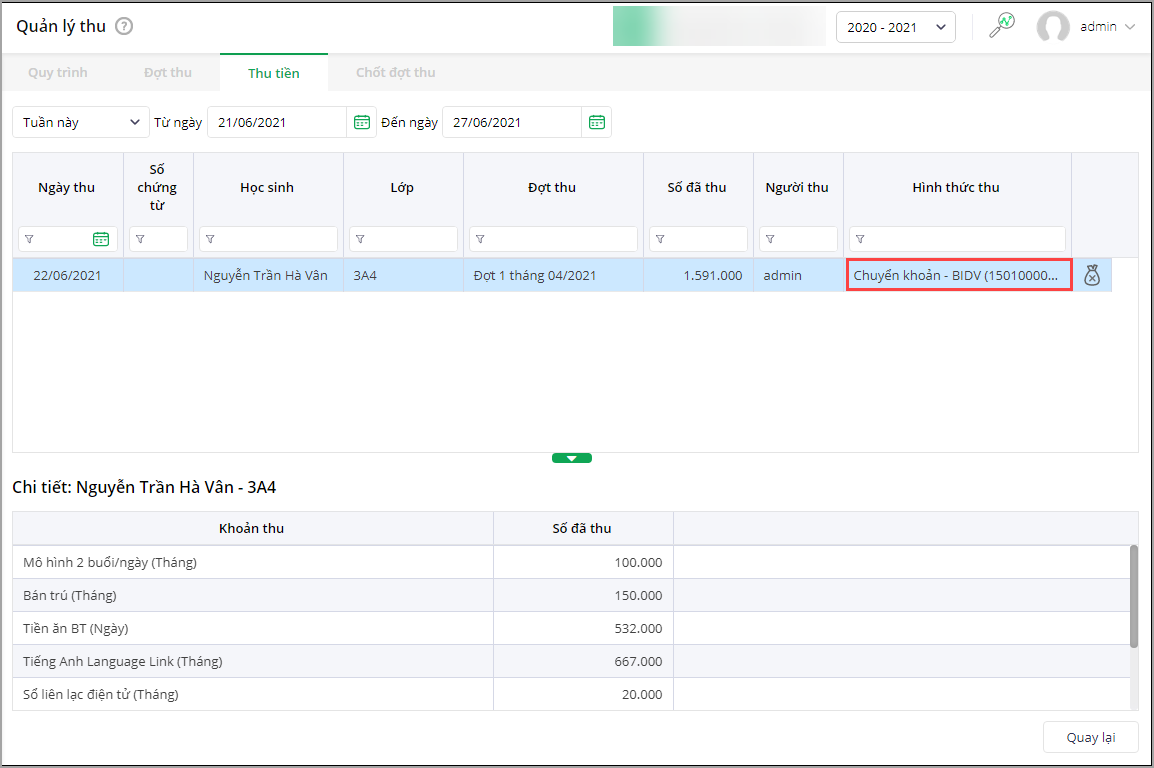Select Sổ liên lạc điện tử (Tháng) row
The height and width of the screenshot is (768, 1154).
[x=571, y=694]
